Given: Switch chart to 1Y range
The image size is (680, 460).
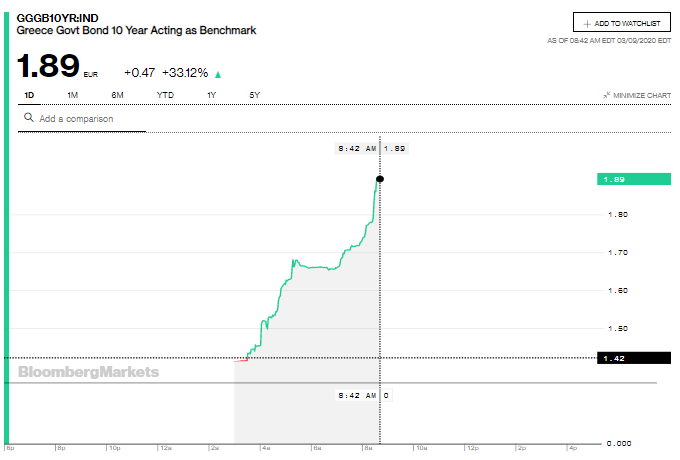Looking at the screenshot, I should click(211, 95).
